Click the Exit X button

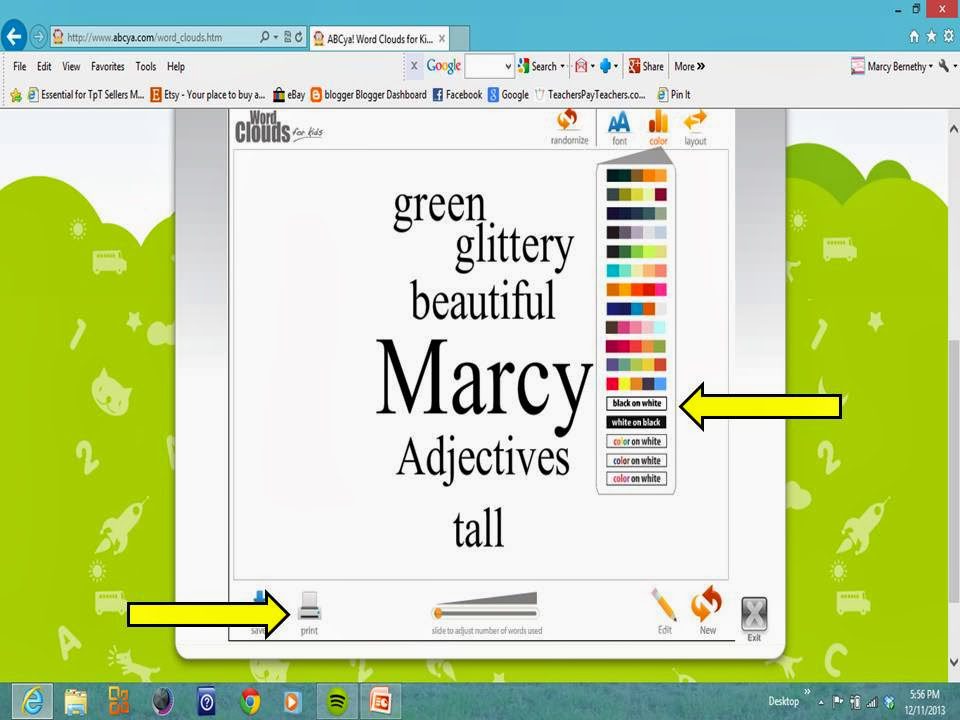754,615
